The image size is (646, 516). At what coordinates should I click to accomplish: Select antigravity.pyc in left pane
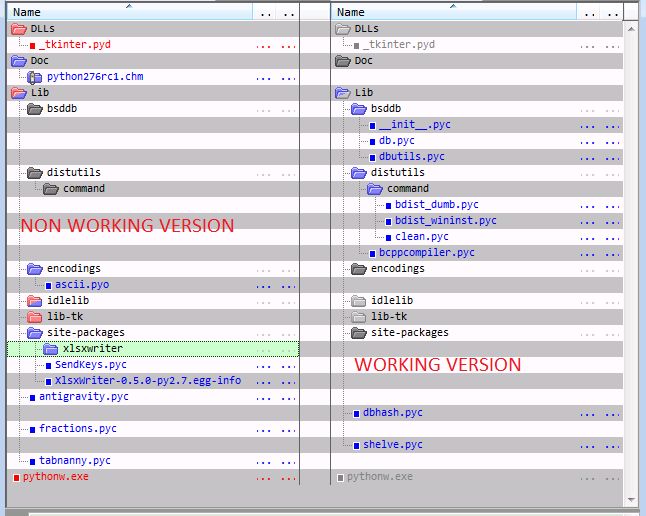84,396
